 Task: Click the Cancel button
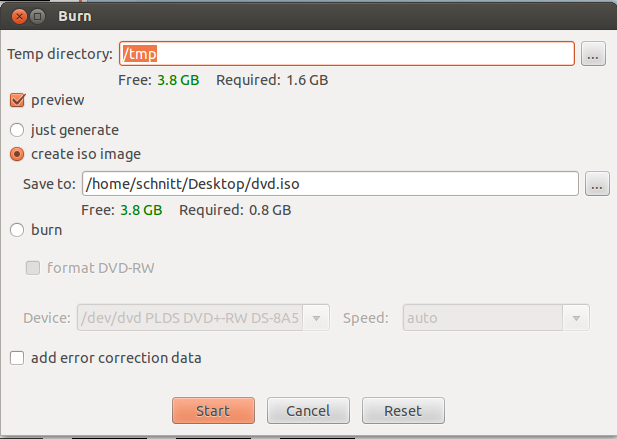click(x=307, y=410)
